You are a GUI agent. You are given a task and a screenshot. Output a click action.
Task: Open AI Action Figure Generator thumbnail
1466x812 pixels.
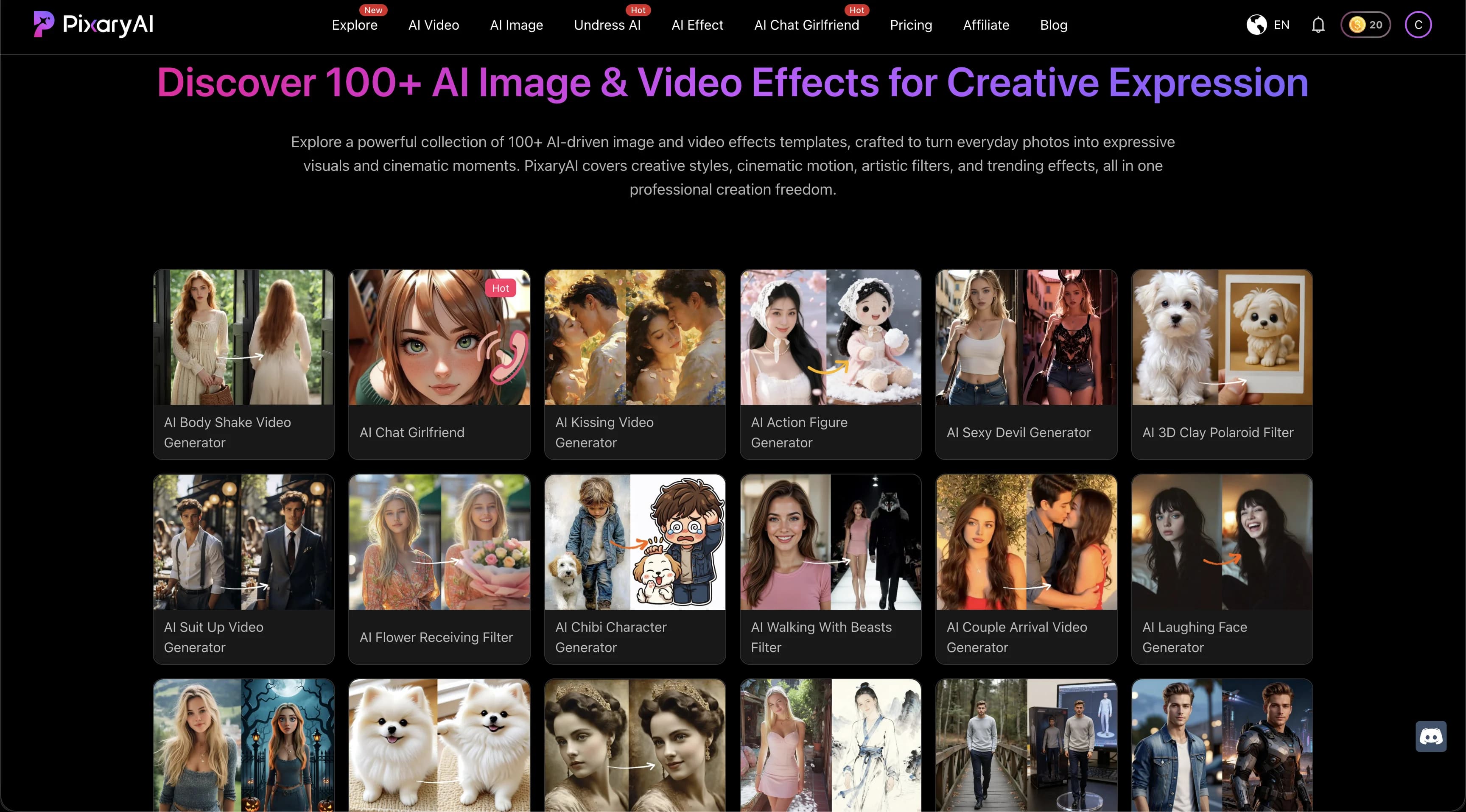(830, 337)
